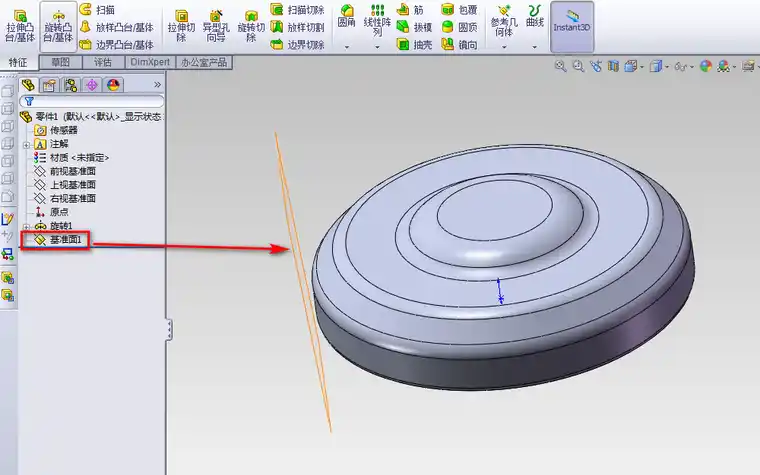Open the 参考几何体 dropdown arrow
760x475 pixels.
coord(504,47)
